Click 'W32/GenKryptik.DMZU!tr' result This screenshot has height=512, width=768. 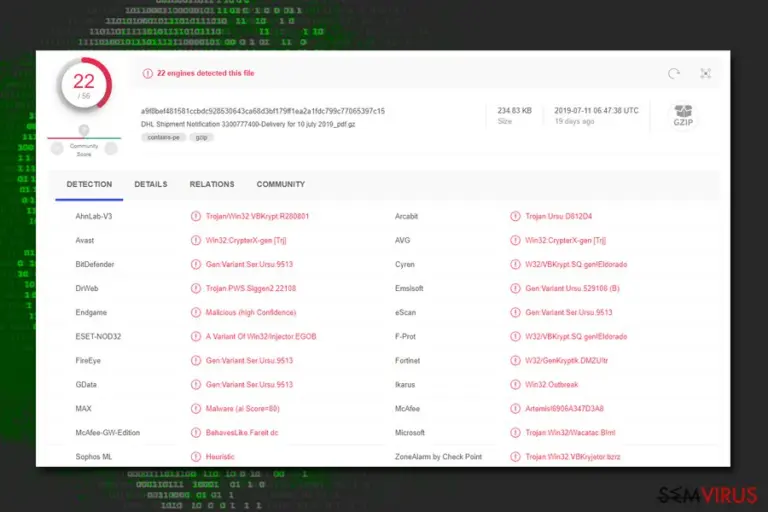(566, 360)
